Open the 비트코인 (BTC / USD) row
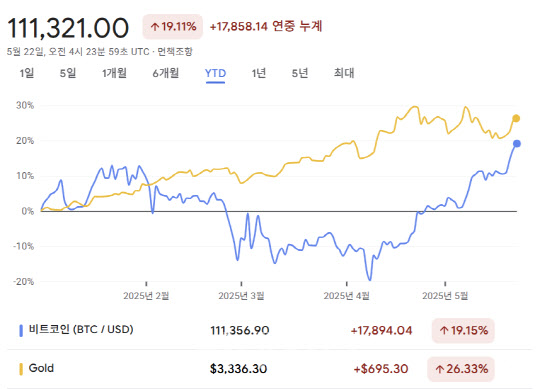Screen dimensions: 552x389 269,330
